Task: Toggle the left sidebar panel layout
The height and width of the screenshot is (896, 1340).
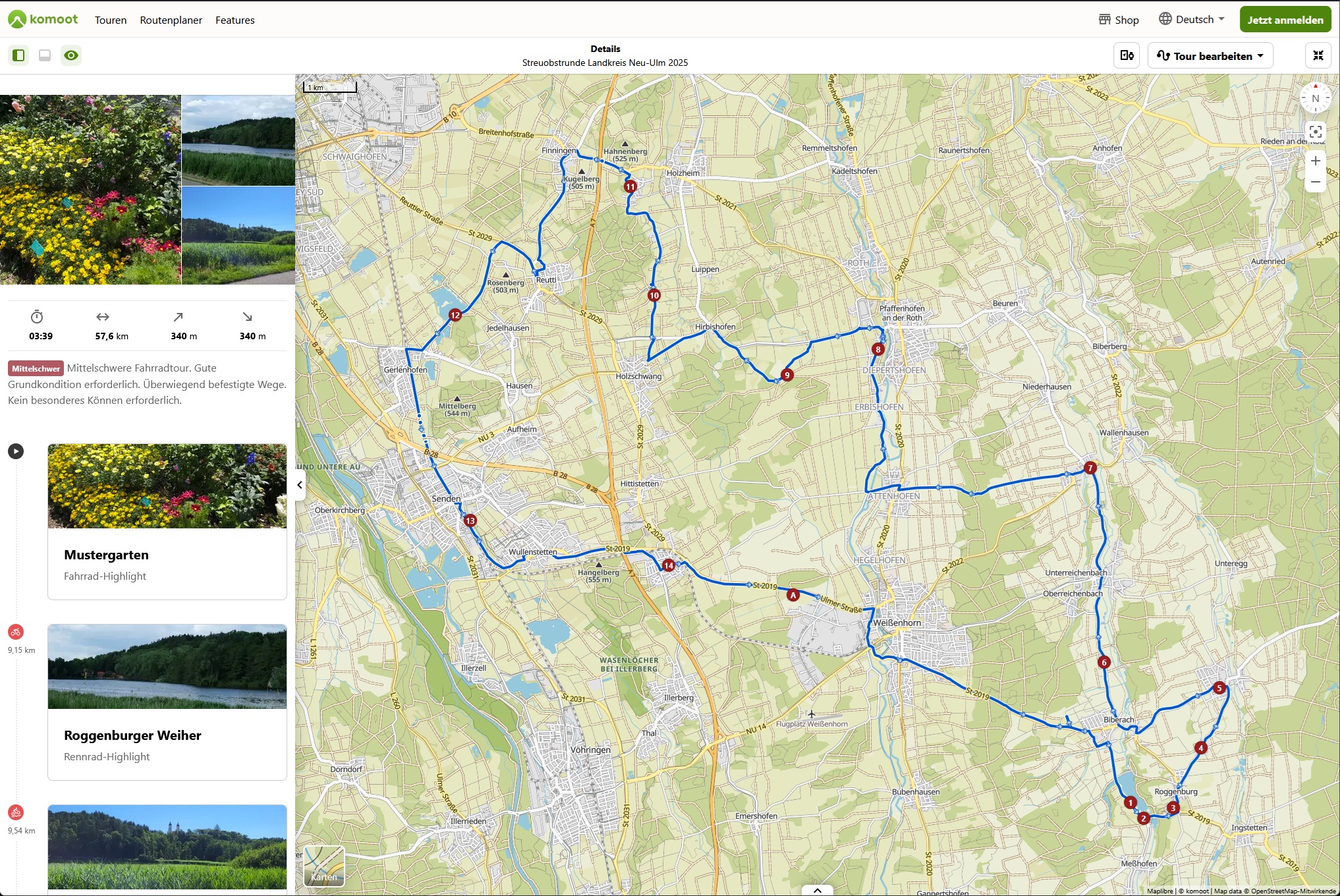Action: (18, 55)
